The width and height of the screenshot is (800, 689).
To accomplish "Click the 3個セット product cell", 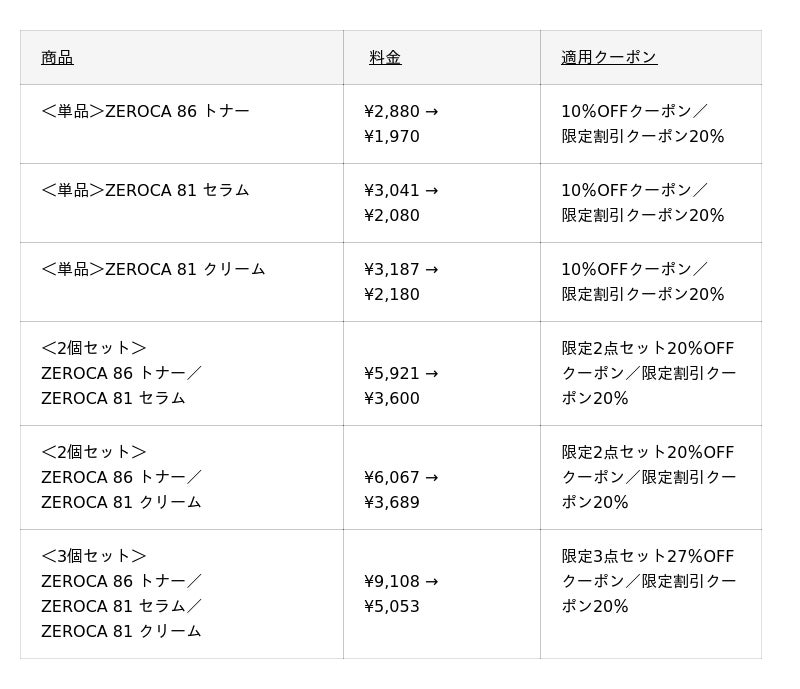I will pyautogui.click(x=122, y=593).
